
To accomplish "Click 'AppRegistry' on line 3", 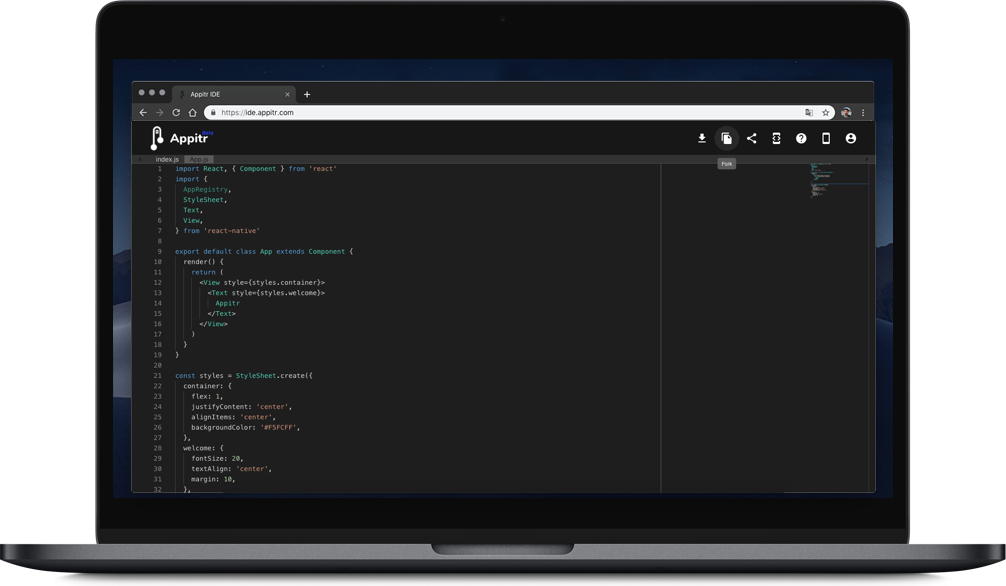I will coord(205,190).
